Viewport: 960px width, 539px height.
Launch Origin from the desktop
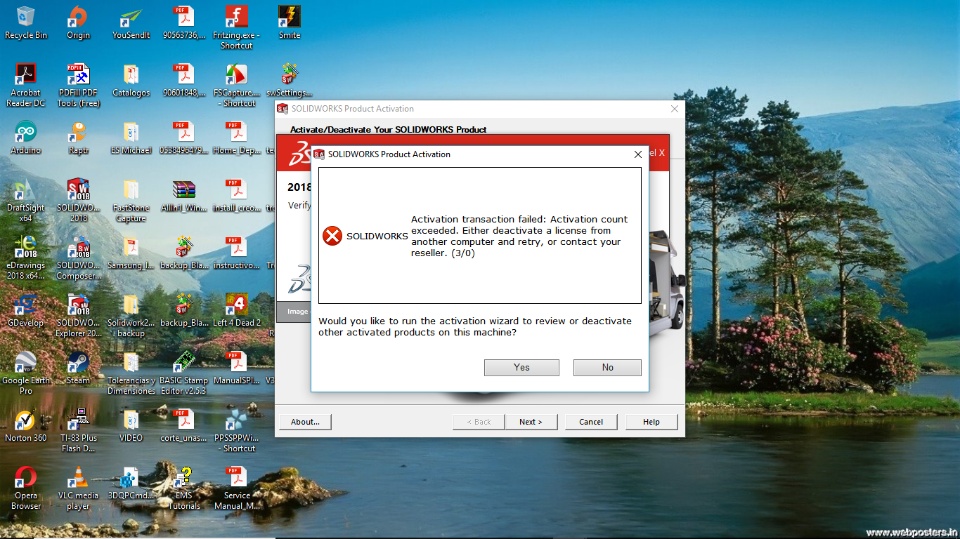click(x=78, y=22)
